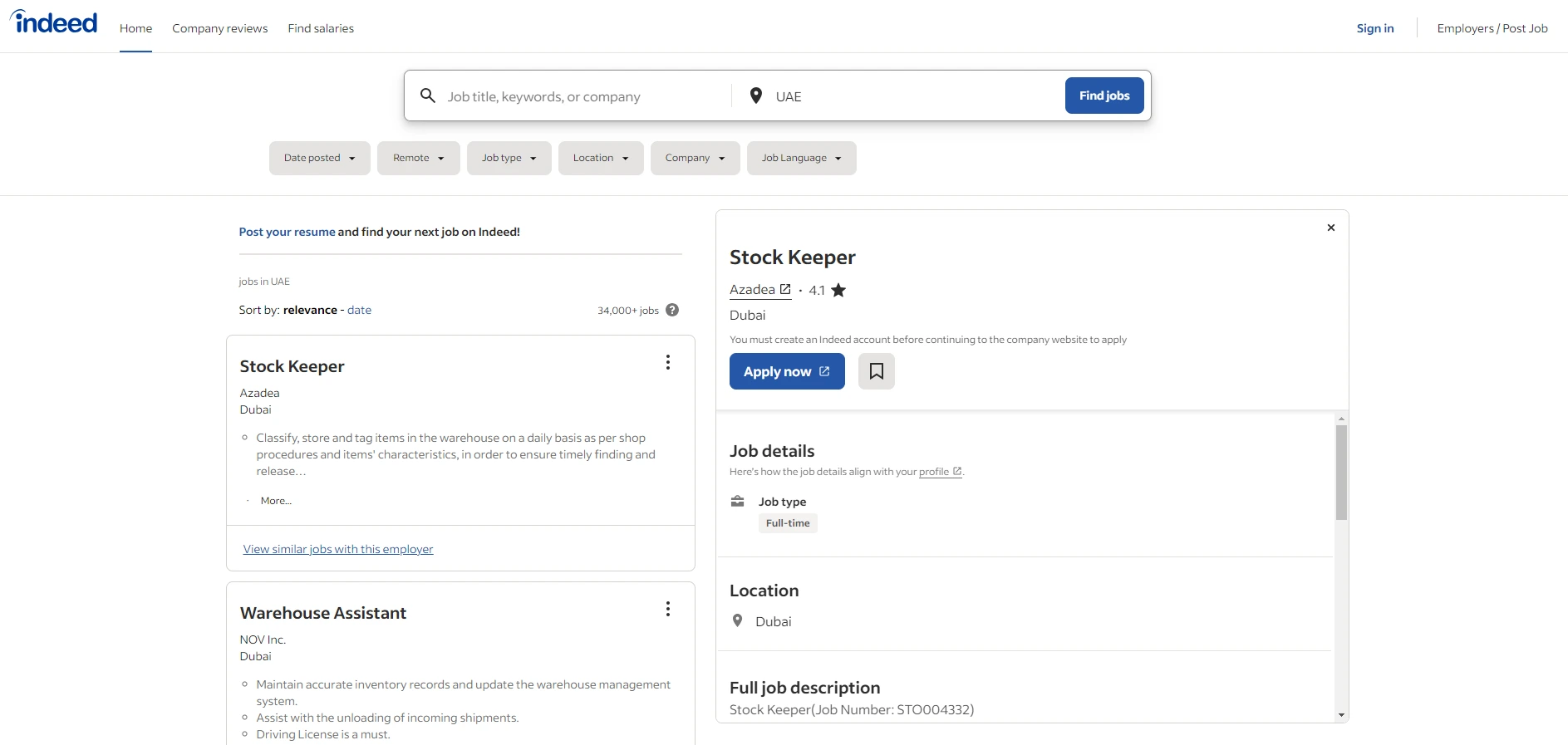Click the Indeed logo

tap(54, 22)
